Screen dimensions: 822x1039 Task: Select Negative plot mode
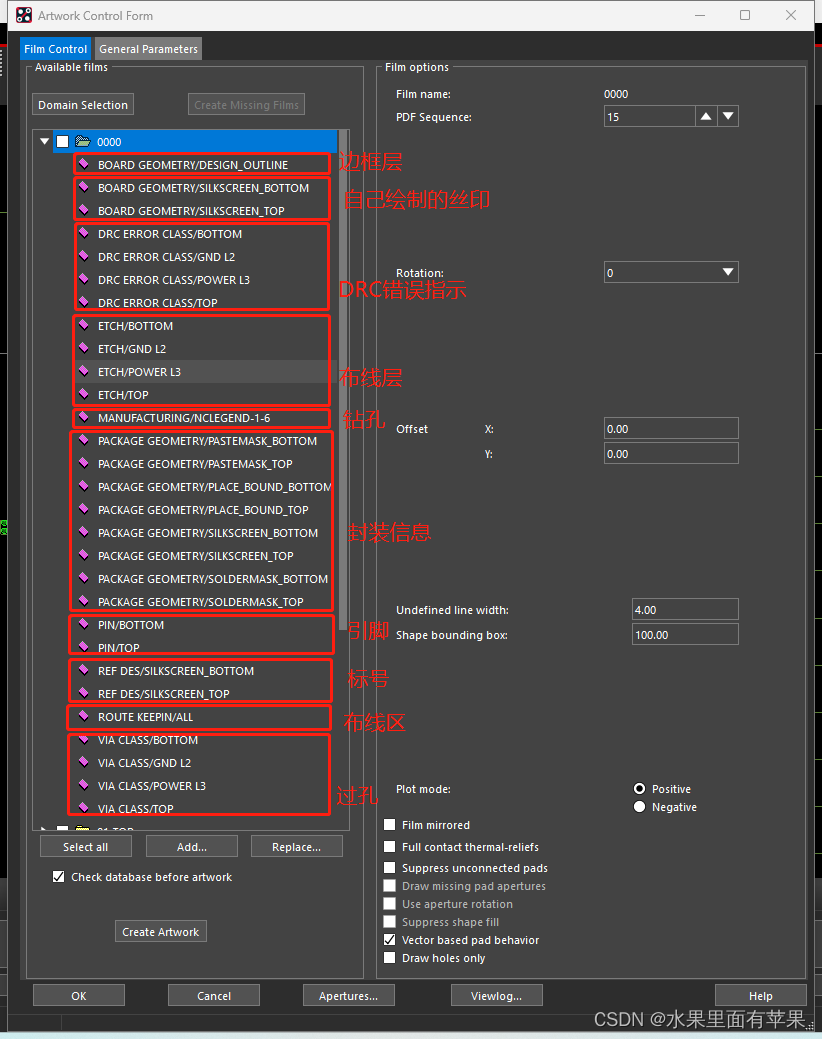click(639, 807)
